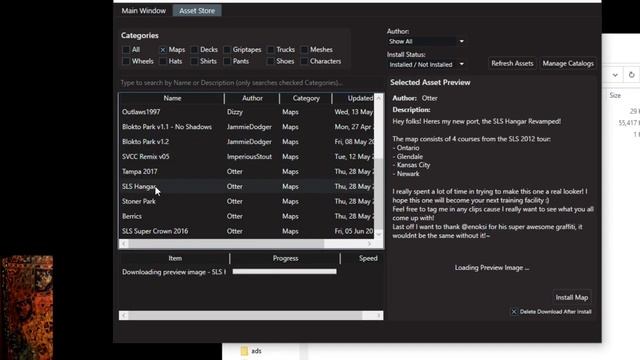
Task: Click the Item column header in downloads
Action: [175, 258]
